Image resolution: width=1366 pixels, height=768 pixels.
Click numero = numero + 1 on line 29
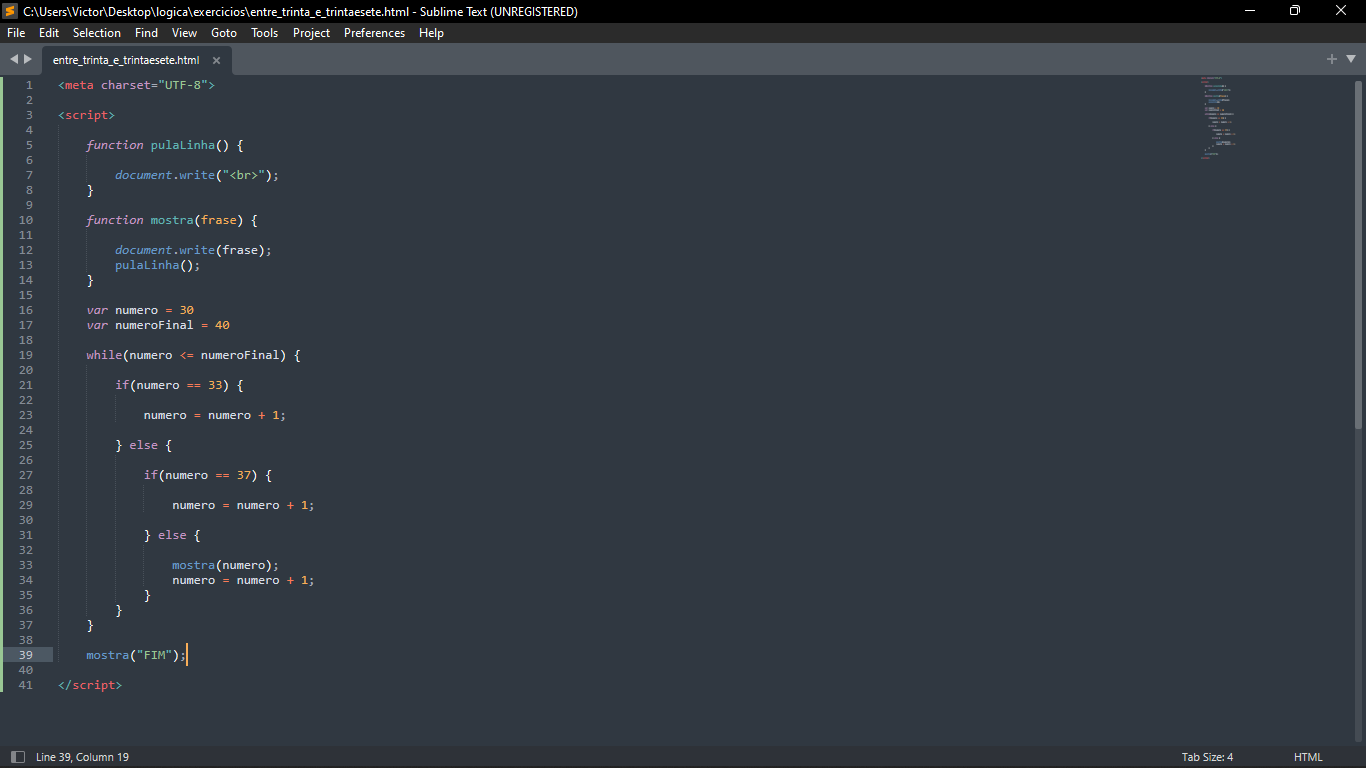click(243, 505)
